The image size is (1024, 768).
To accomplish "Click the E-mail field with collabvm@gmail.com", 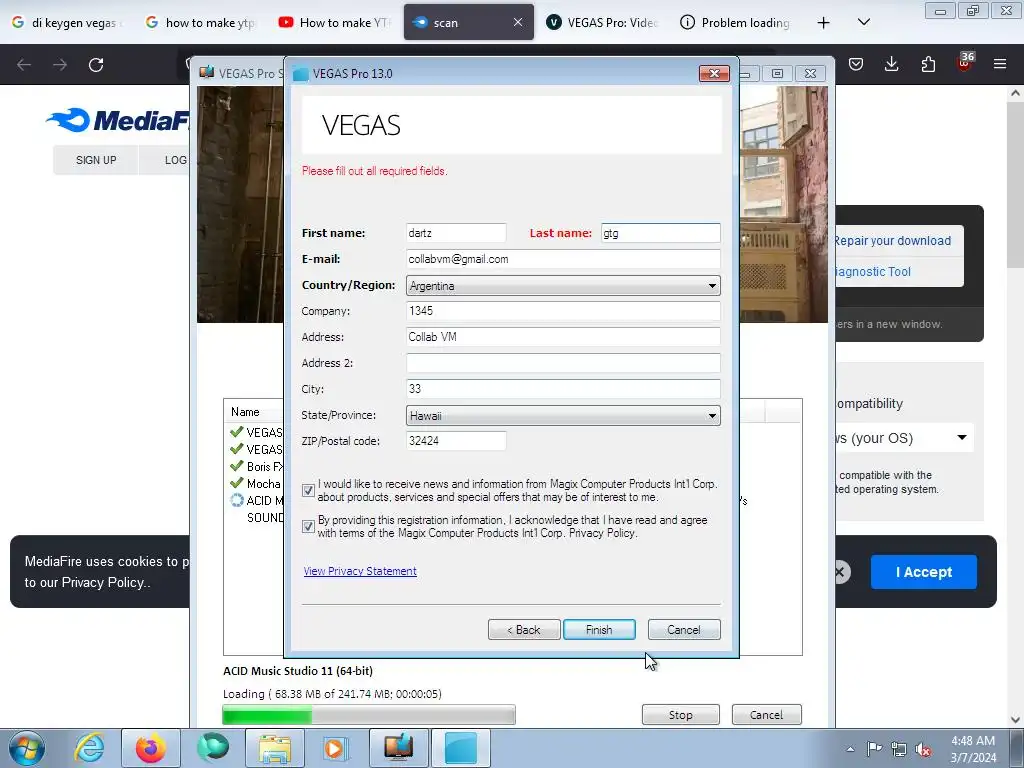I will [563, 259].
